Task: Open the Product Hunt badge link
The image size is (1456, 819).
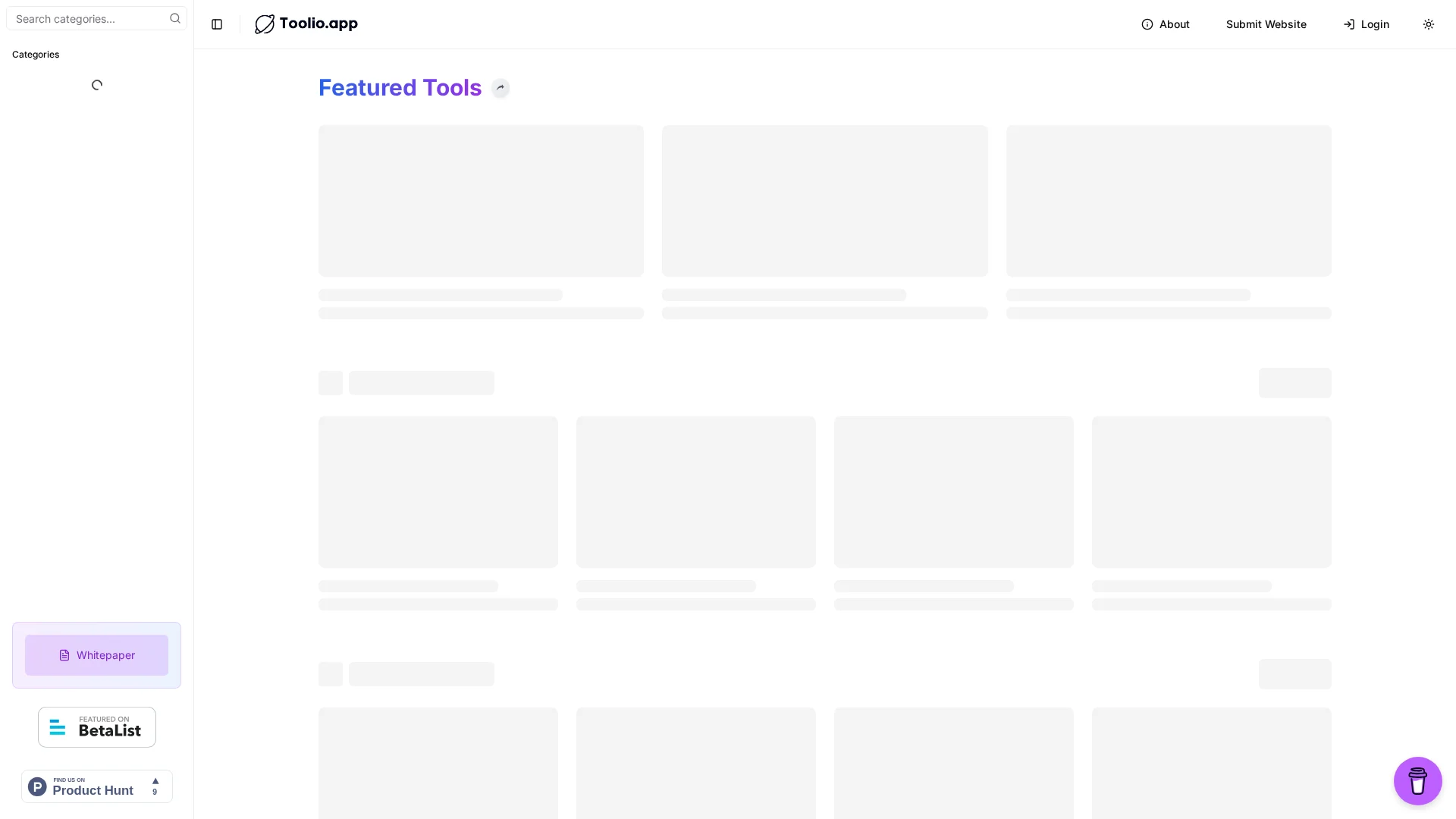Action: (93, 786)
